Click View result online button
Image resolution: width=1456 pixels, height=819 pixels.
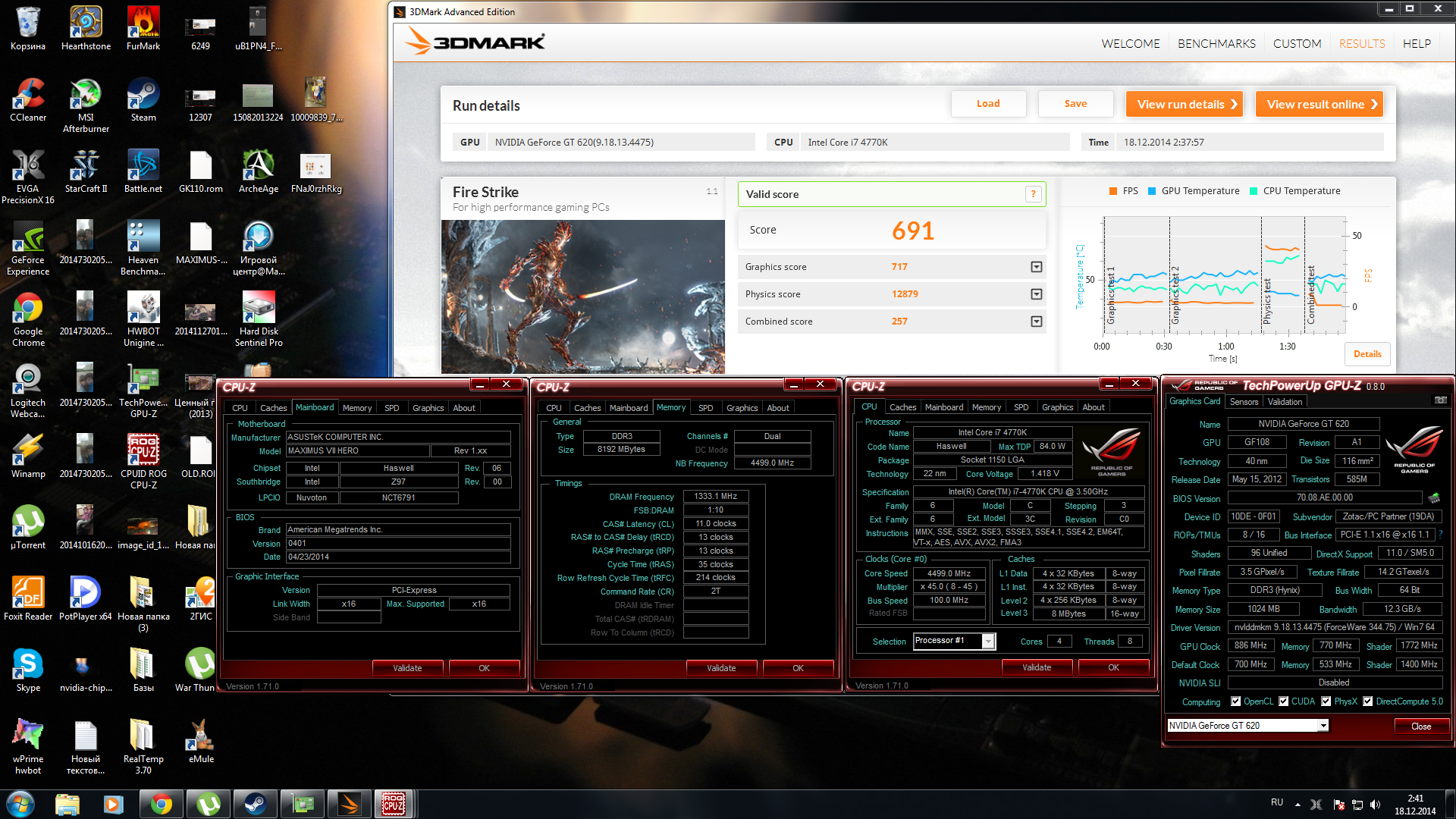pyautogui.click(x=1319, y=104)
